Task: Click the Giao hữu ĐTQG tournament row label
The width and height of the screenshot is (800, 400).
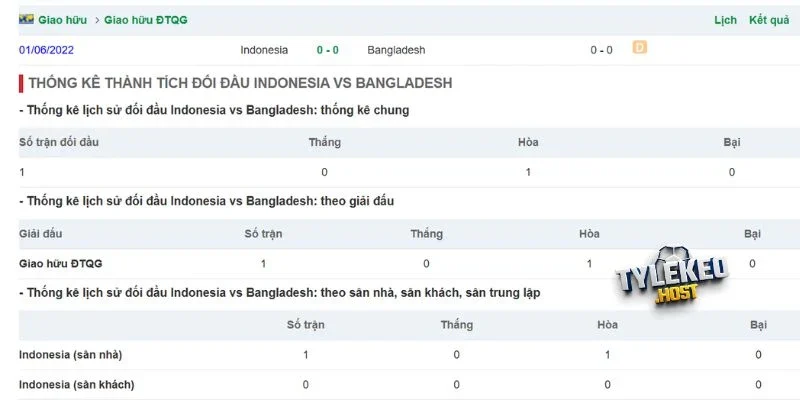Action: click(61, 264)
